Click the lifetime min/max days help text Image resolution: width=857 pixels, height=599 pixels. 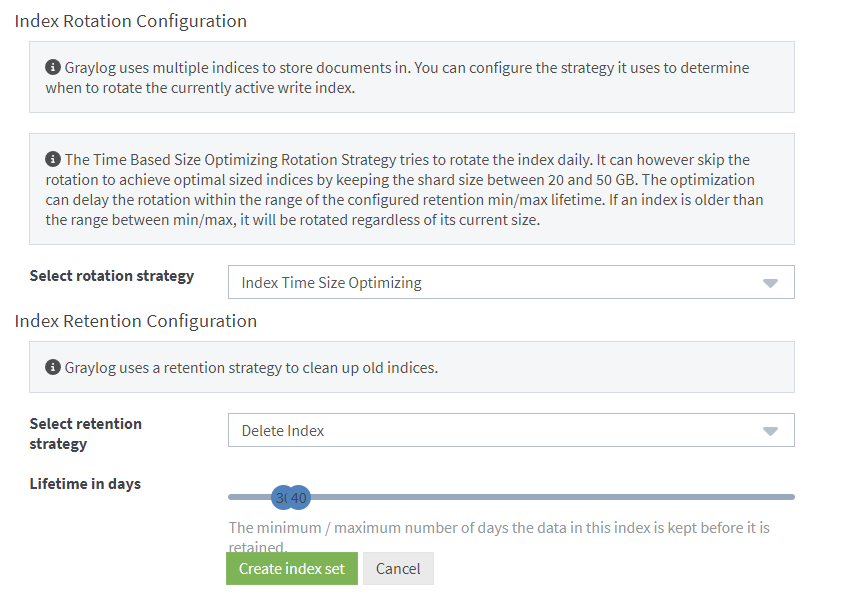(498, 528)
